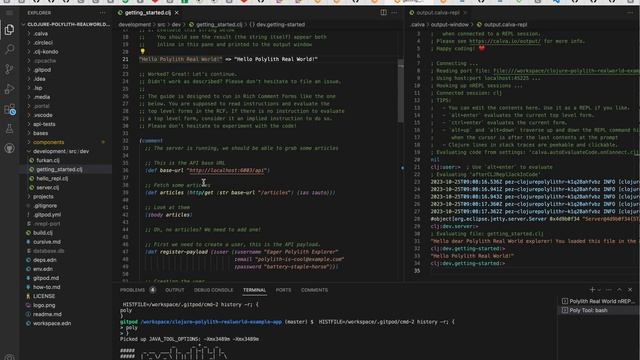Open the hamburger application menu
This screenshot has height=360, width=640.
point(9,13)
